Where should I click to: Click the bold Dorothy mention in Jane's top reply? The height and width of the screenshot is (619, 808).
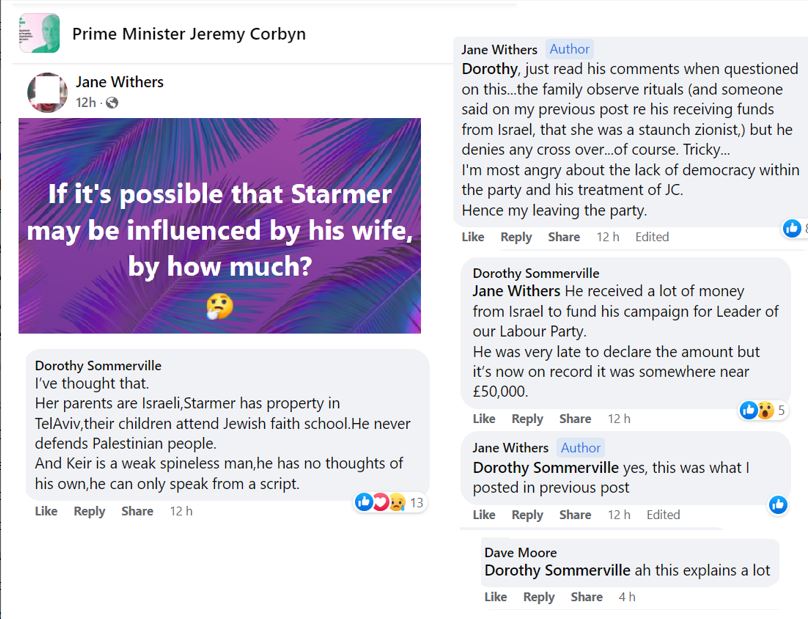click(x=489, y=69)
